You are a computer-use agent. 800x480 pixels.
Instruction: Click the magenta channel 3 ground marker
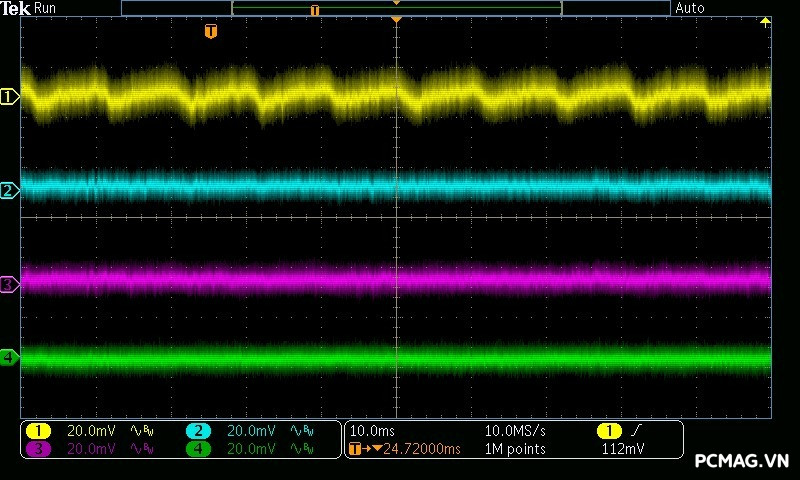(9, 285)
